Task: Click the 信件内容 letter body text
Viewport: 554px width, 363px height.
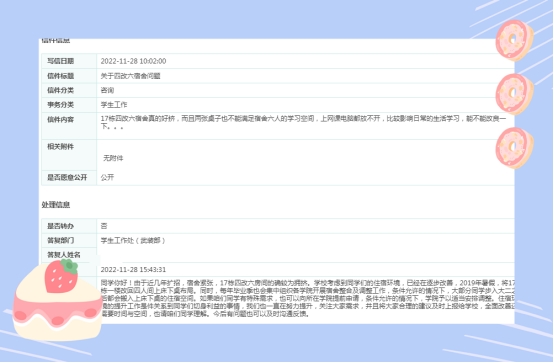Action: [303, 122]
